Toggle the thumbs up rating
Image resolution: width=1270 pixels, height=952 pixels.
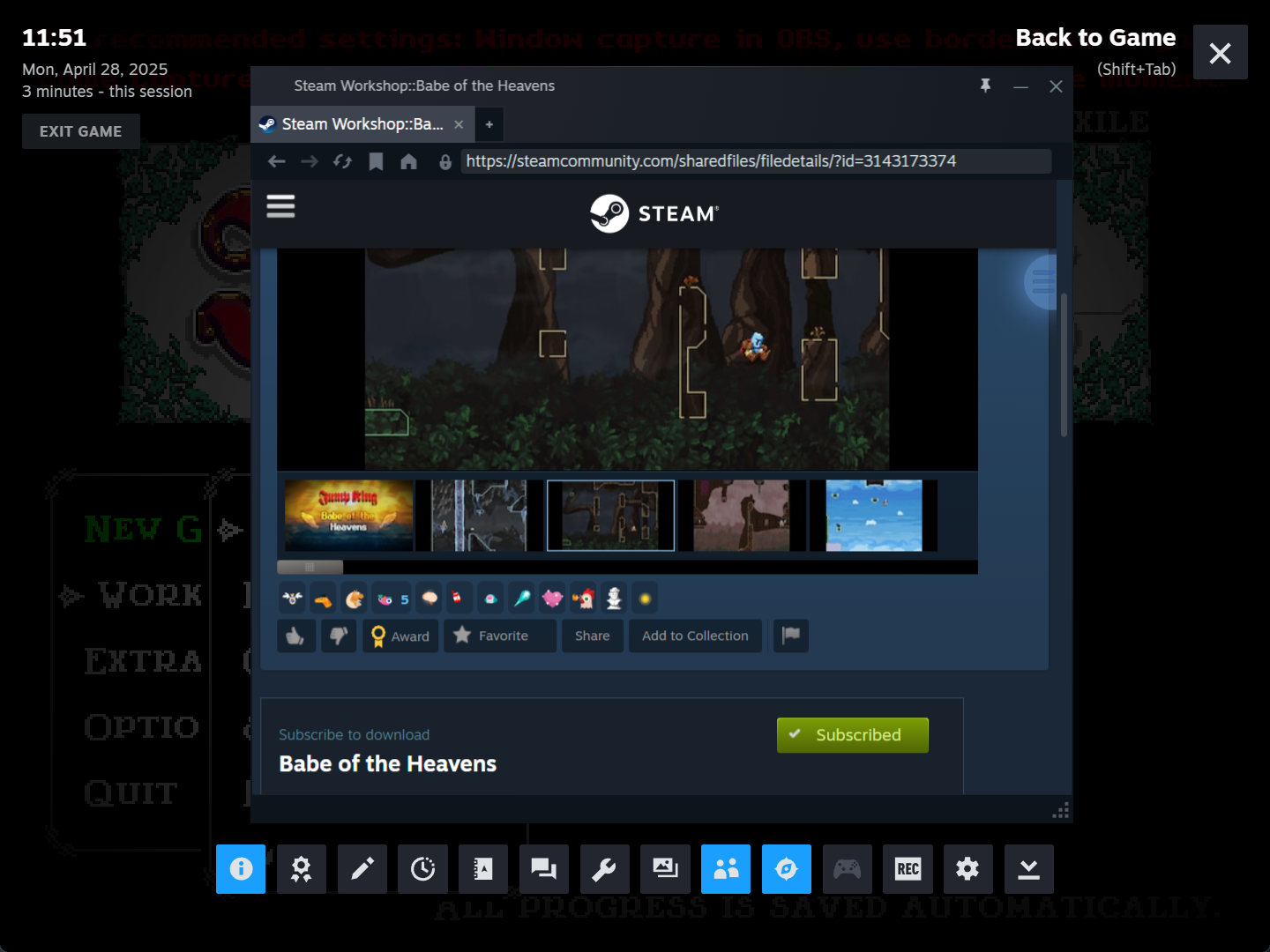296,636
